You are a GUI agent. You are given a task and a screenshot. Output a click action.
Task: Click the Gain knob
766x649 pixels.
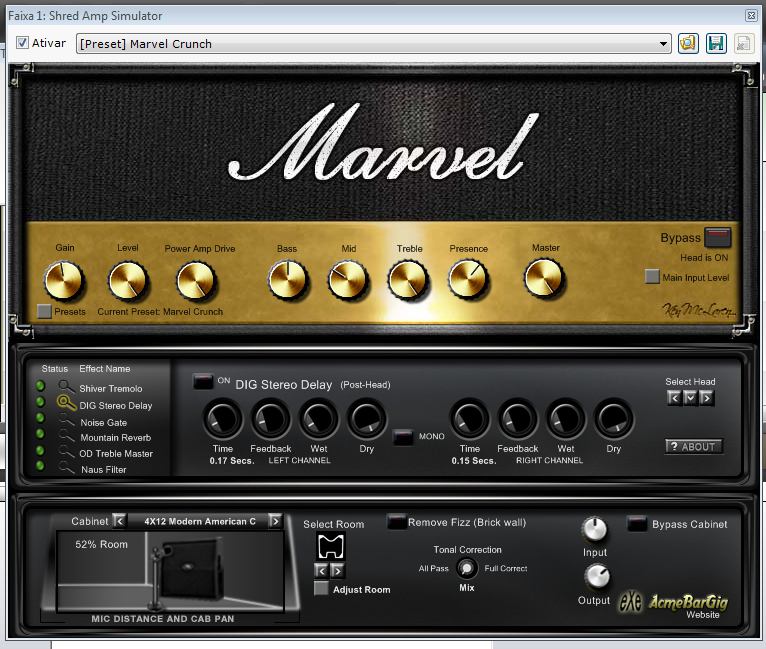(x=64, y=280)
